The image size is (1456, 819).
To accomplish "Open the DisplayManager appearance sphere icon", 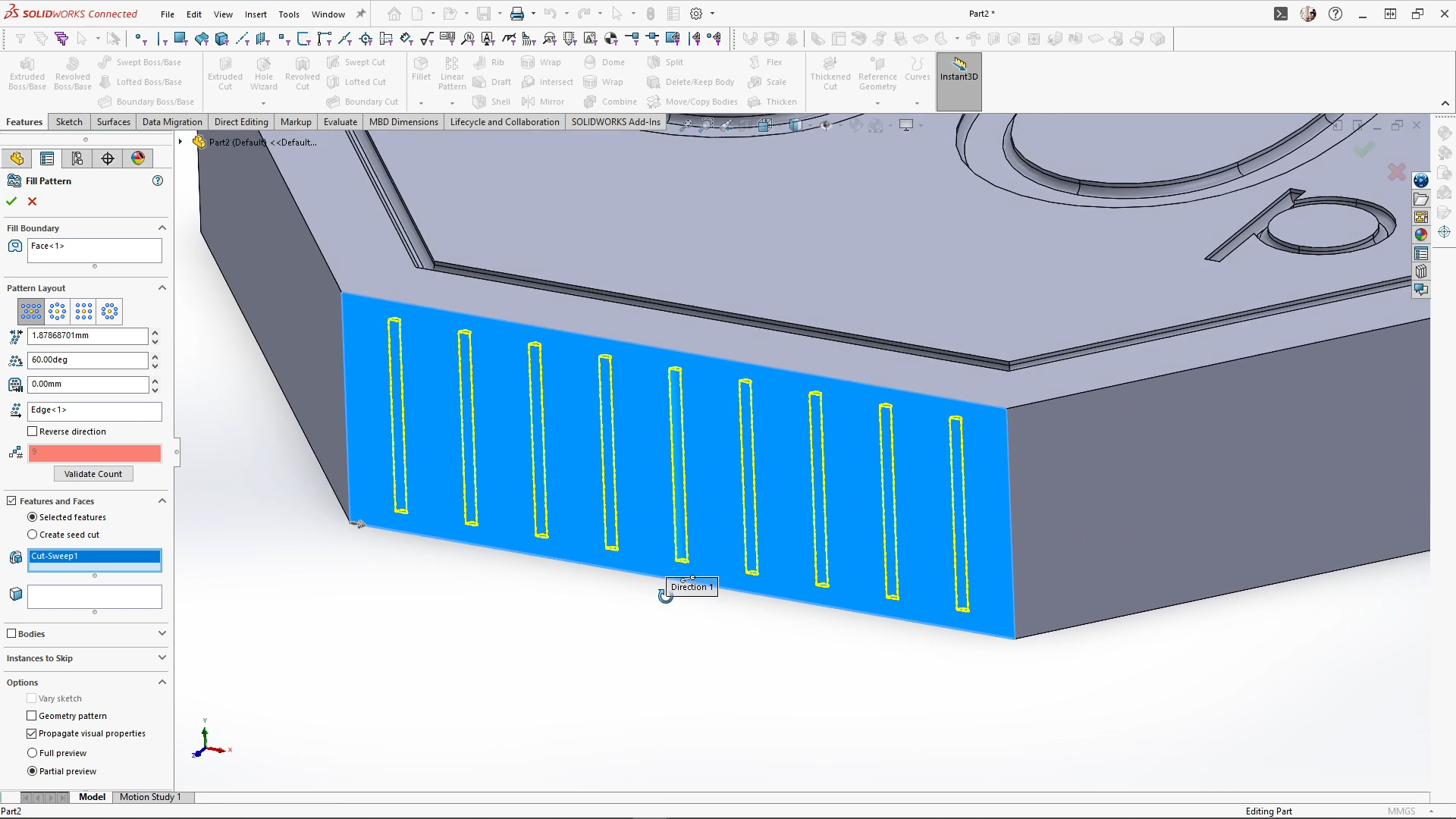I will (138, 158).
